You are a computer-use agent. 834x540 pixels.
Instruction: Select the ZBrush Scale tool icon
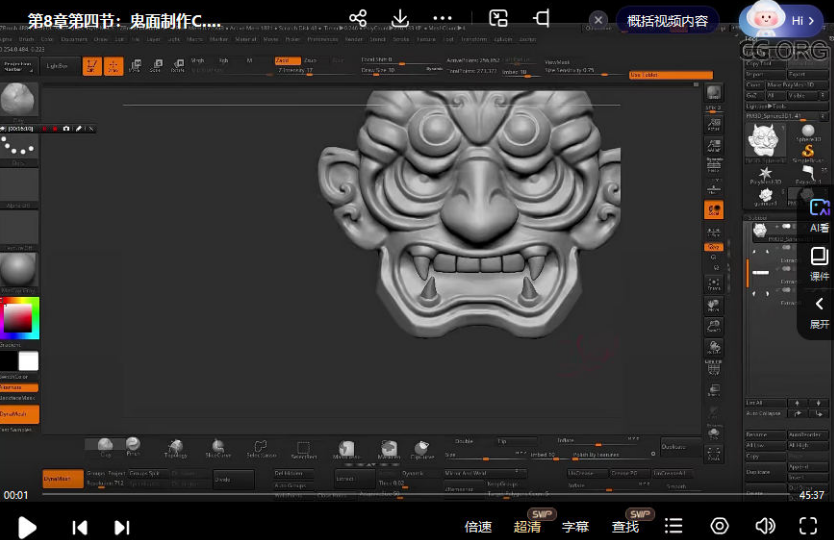tap(156, 66)
